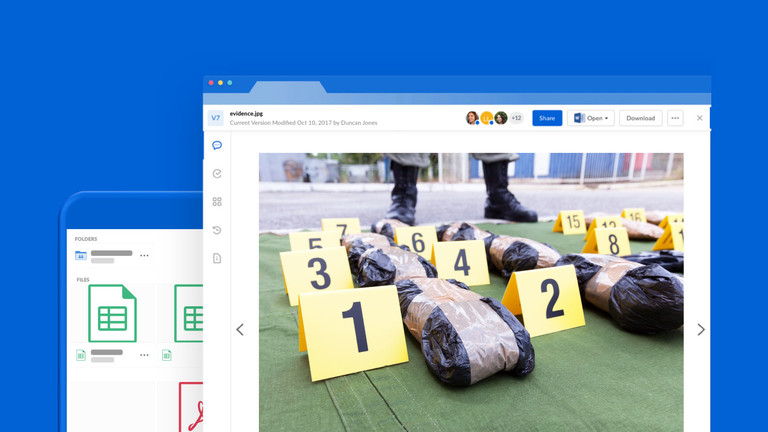Open the folder's three-dot menu

(x=144, y=256)
